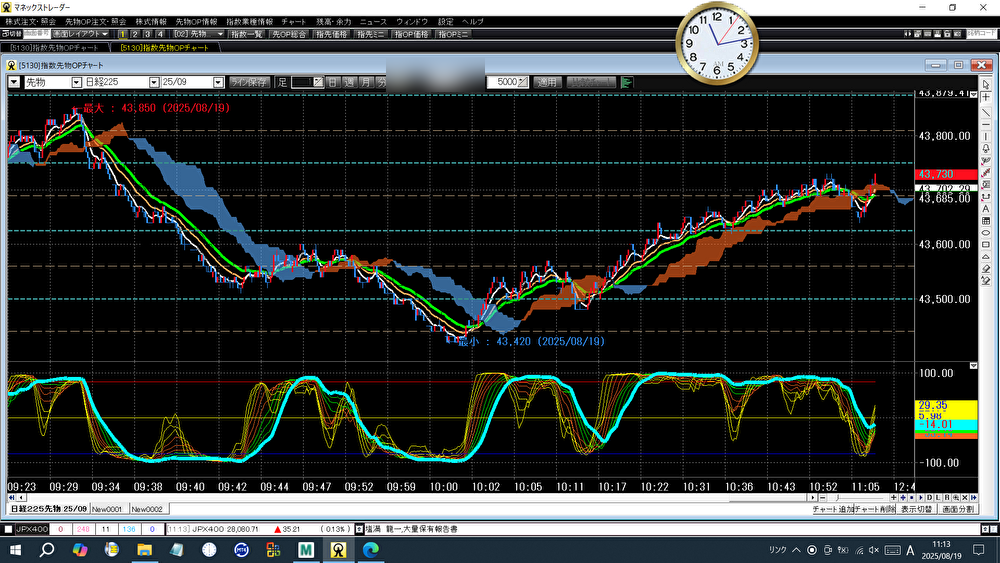Open the 先物 product type dropdown
This screenshot has height=563, width=1000.
(77, 82)
